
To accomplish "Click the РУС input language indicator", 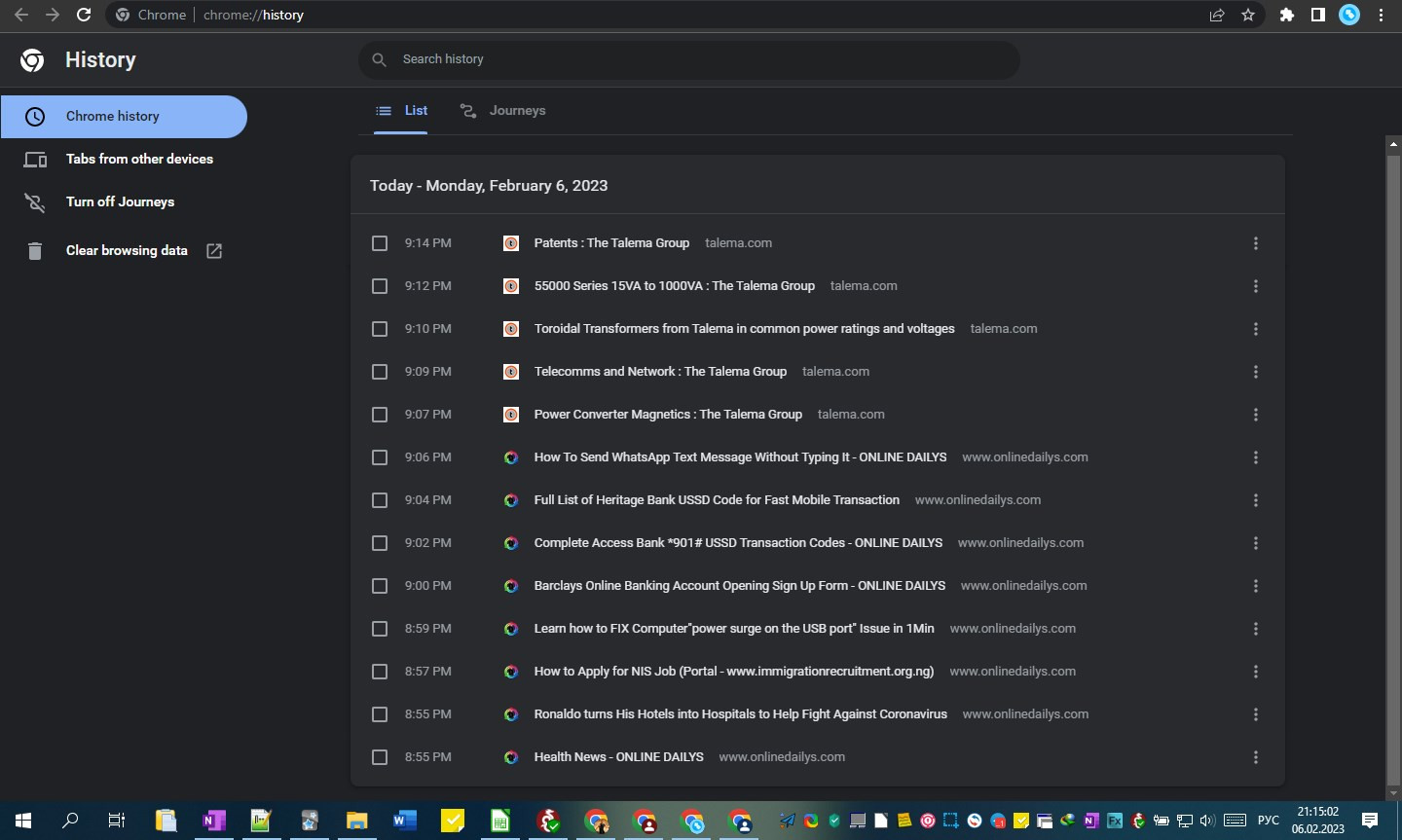I will pos(1269,821).
